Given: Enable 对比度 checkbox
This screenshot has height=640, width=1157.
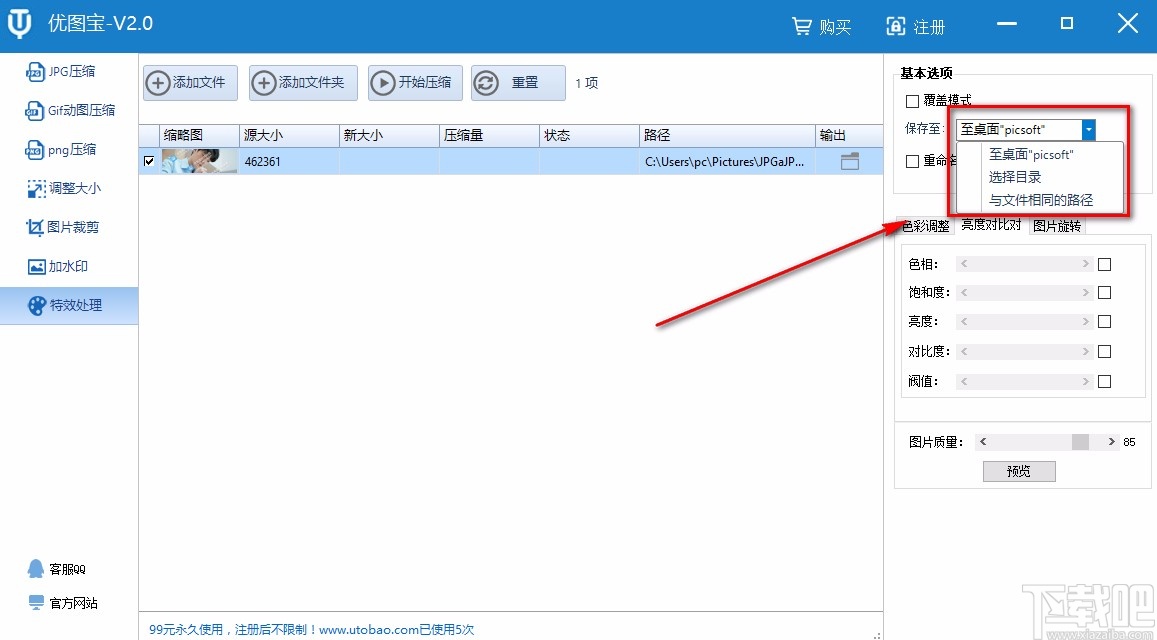Looking at the screenshot, I should click(1105, 351).
